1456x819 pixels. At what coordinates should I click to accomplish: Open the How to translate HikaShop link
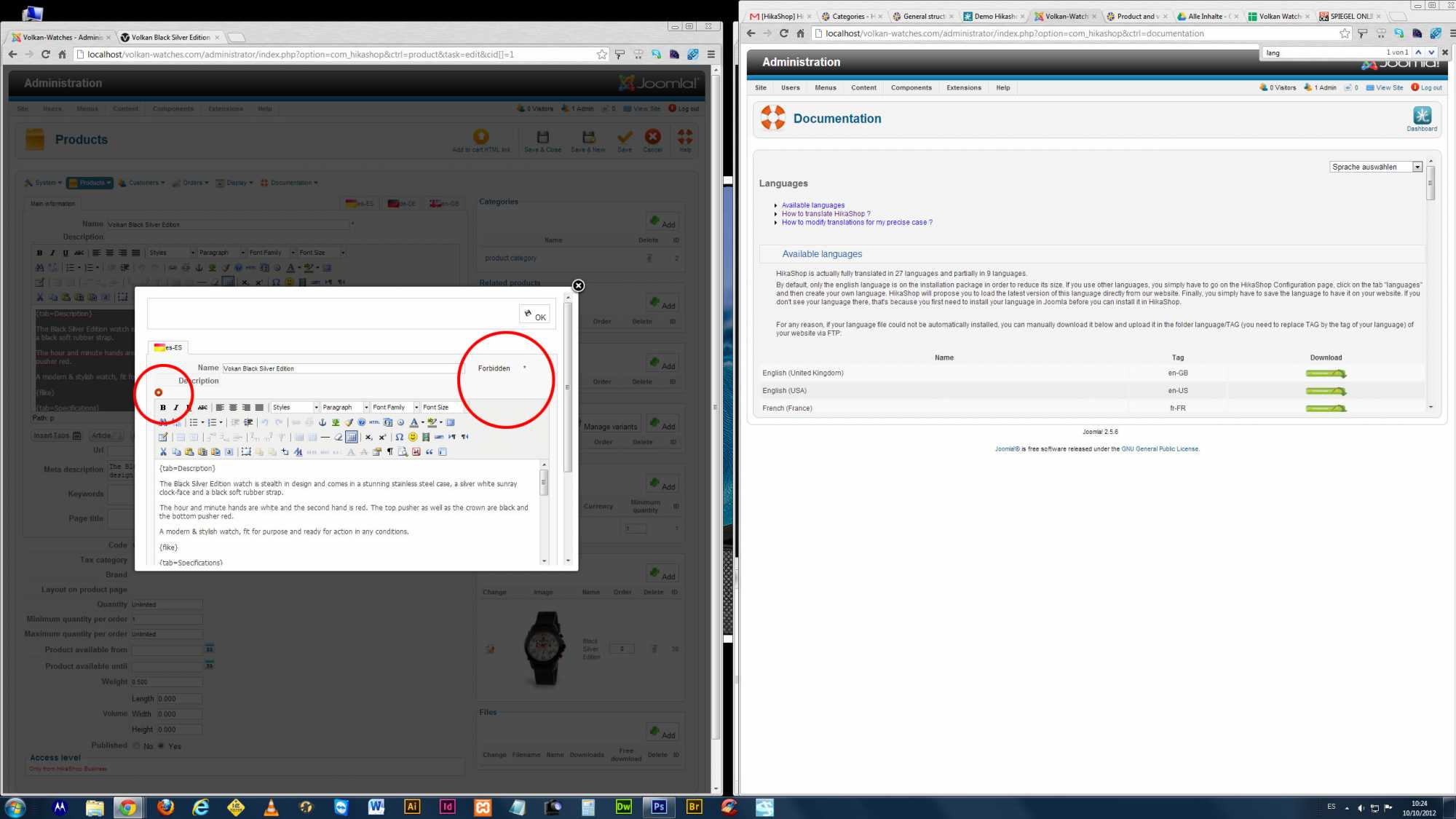[826, 214]
